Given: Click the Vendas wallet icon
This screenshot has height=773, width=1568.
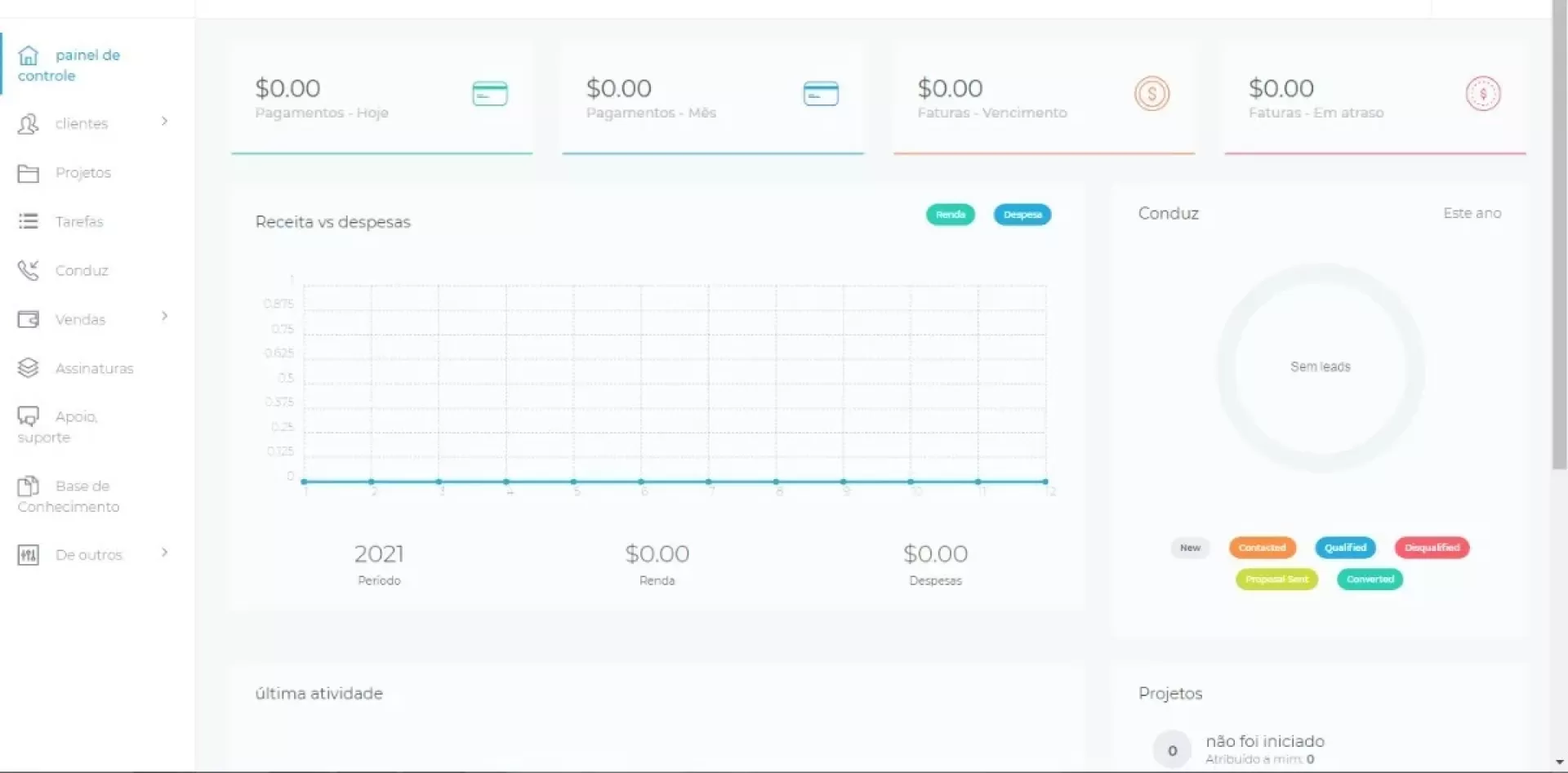Looking at the screenshot, I should pos(29,319).
